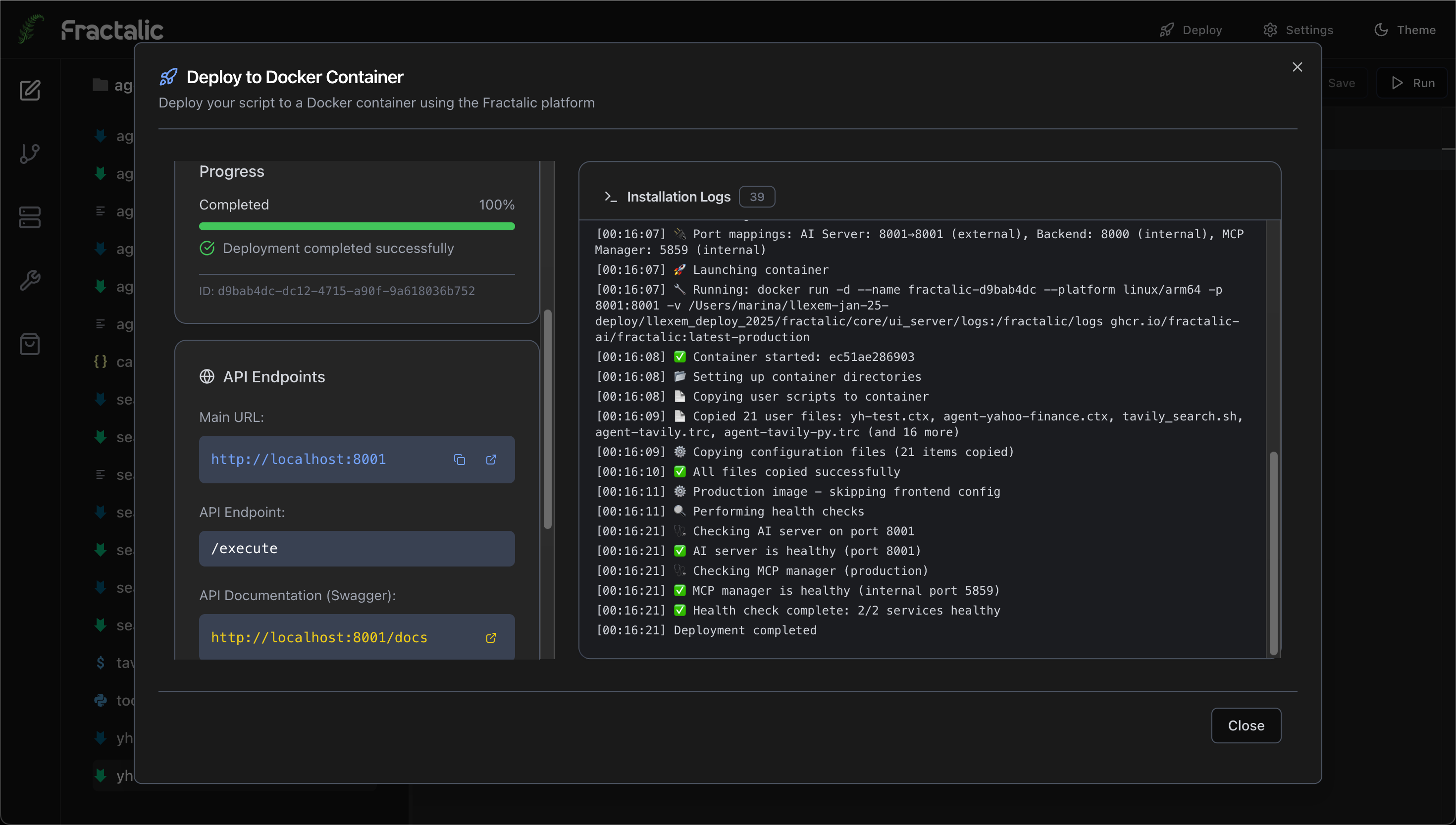Open the wrench tools icon in sidebar

(x=30, y=280)
